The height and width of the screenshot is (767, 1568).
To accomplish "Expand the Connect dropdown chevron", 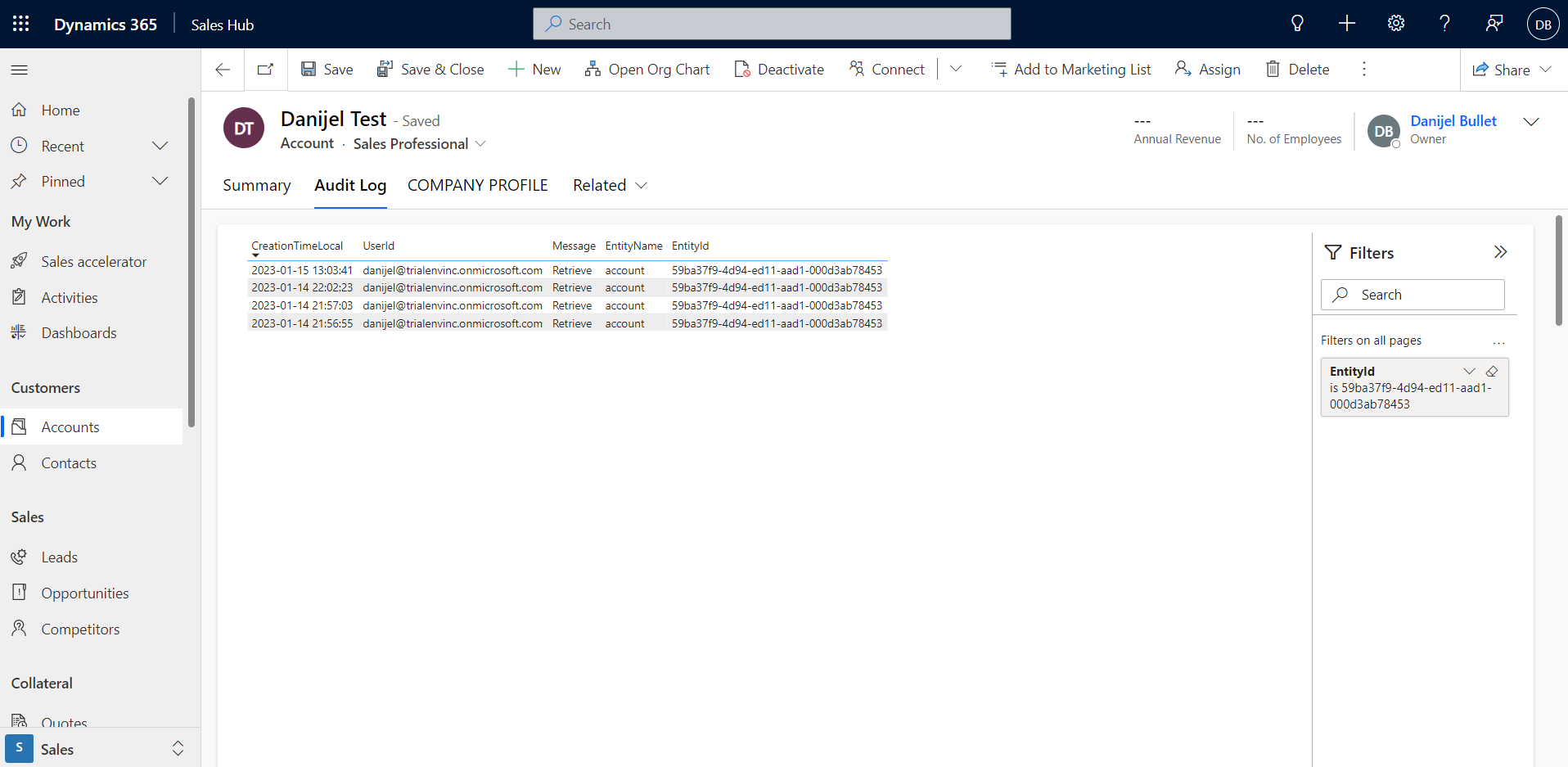I will [955, 70].
